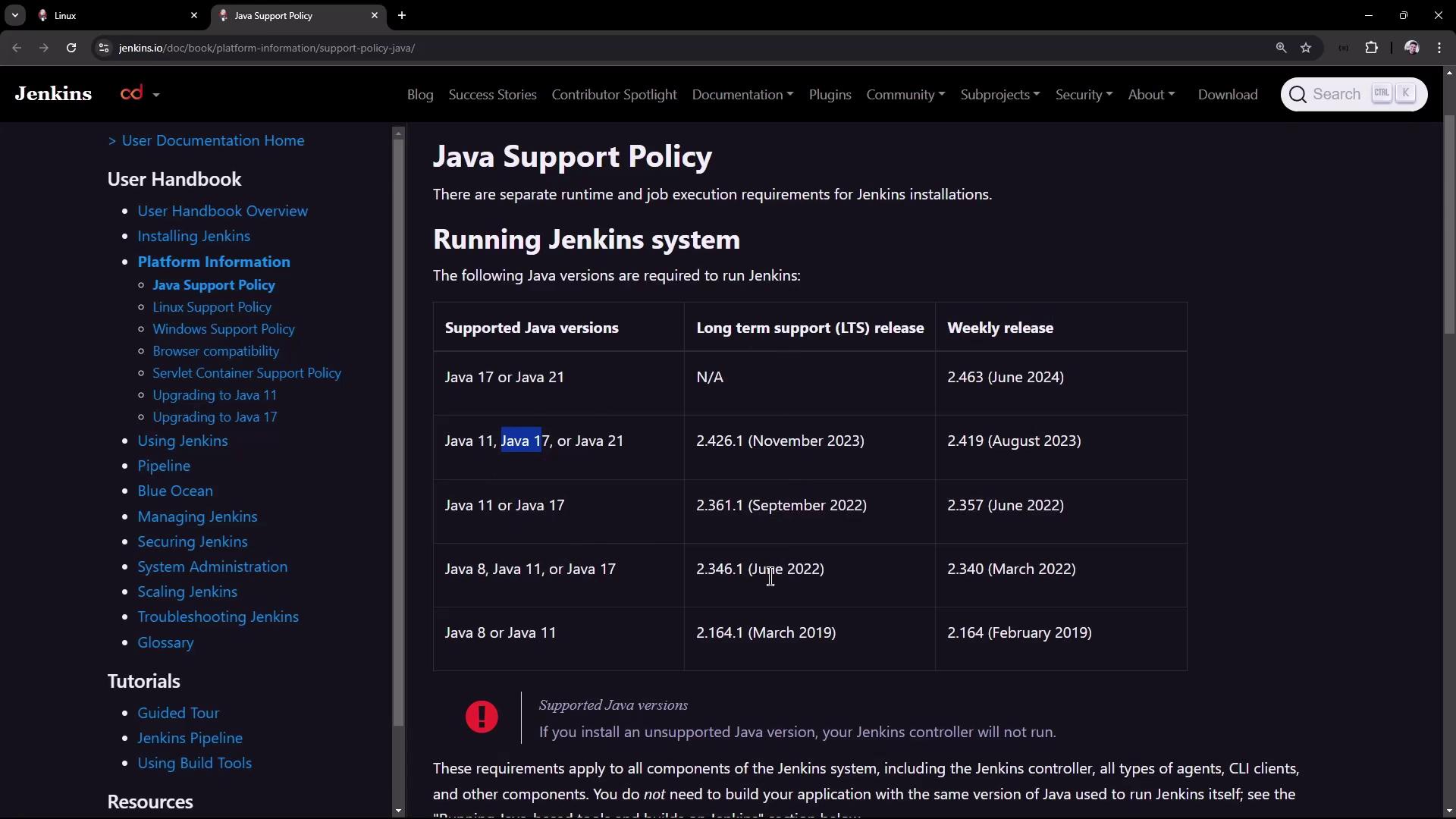Bookmark this page with star icon

[1306, 48]
